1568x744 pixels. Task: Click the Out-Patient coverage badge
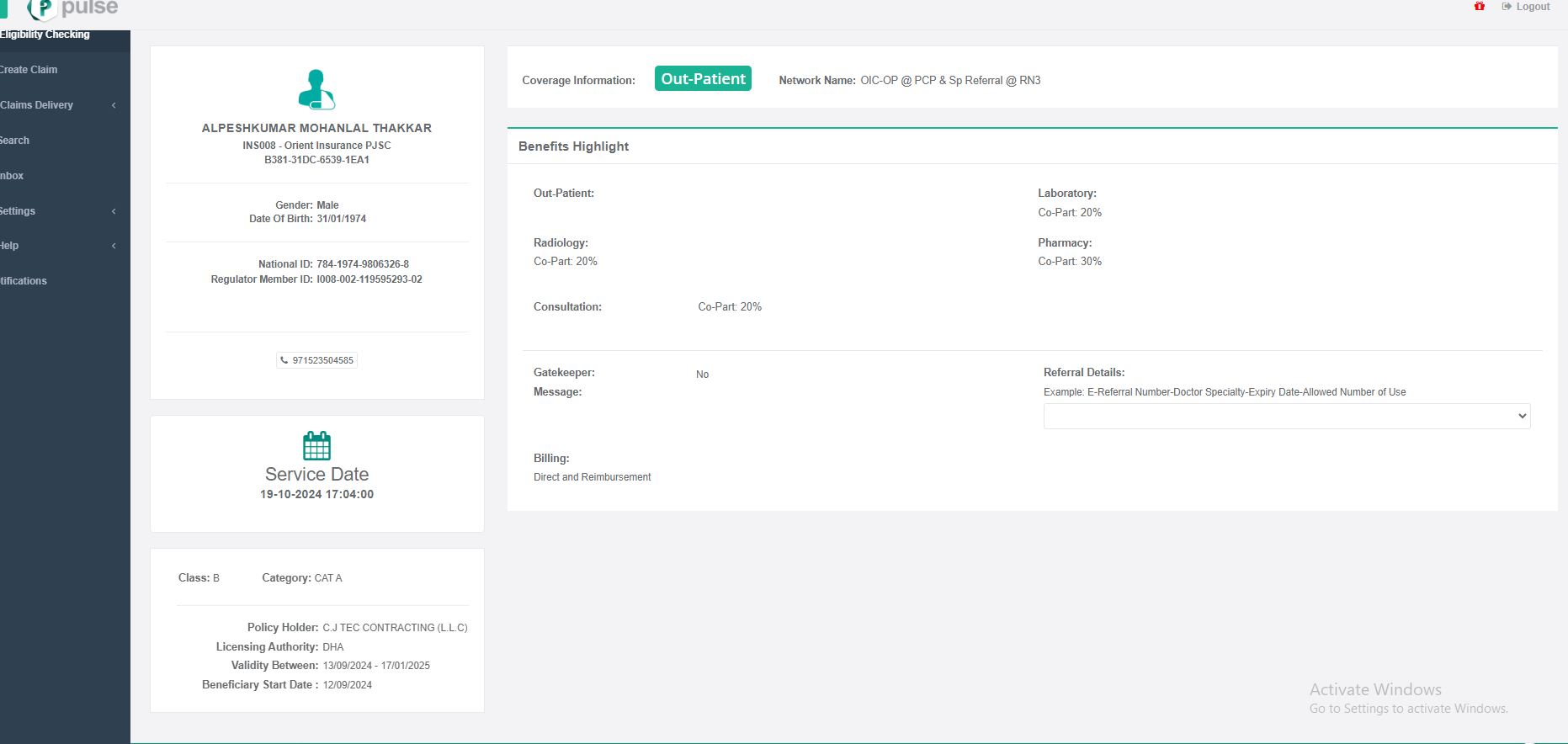coord(703,79)
